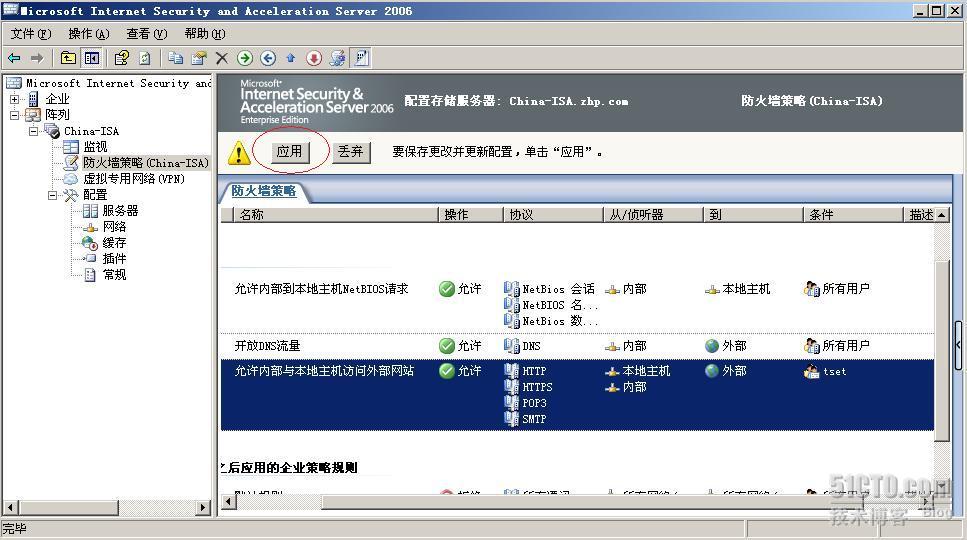This screenshot has height=540, width=967.
Task: Click the 本地主机 network icon in the NetBIOS row
Action: pyautogui.click(x=712, y=289)
